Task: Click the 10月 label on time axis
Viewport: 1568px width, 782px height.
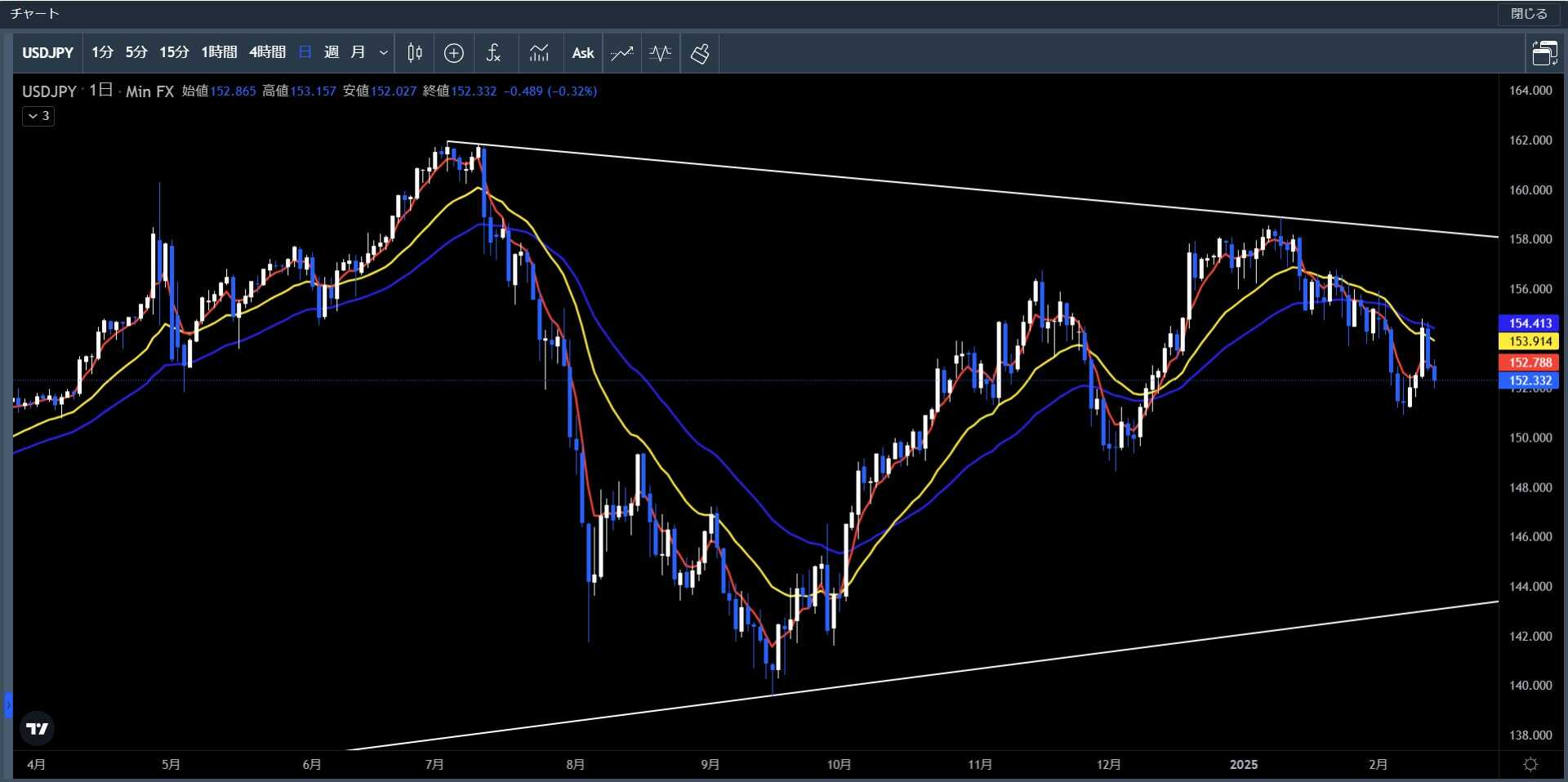Action: [x=839, y=765]
